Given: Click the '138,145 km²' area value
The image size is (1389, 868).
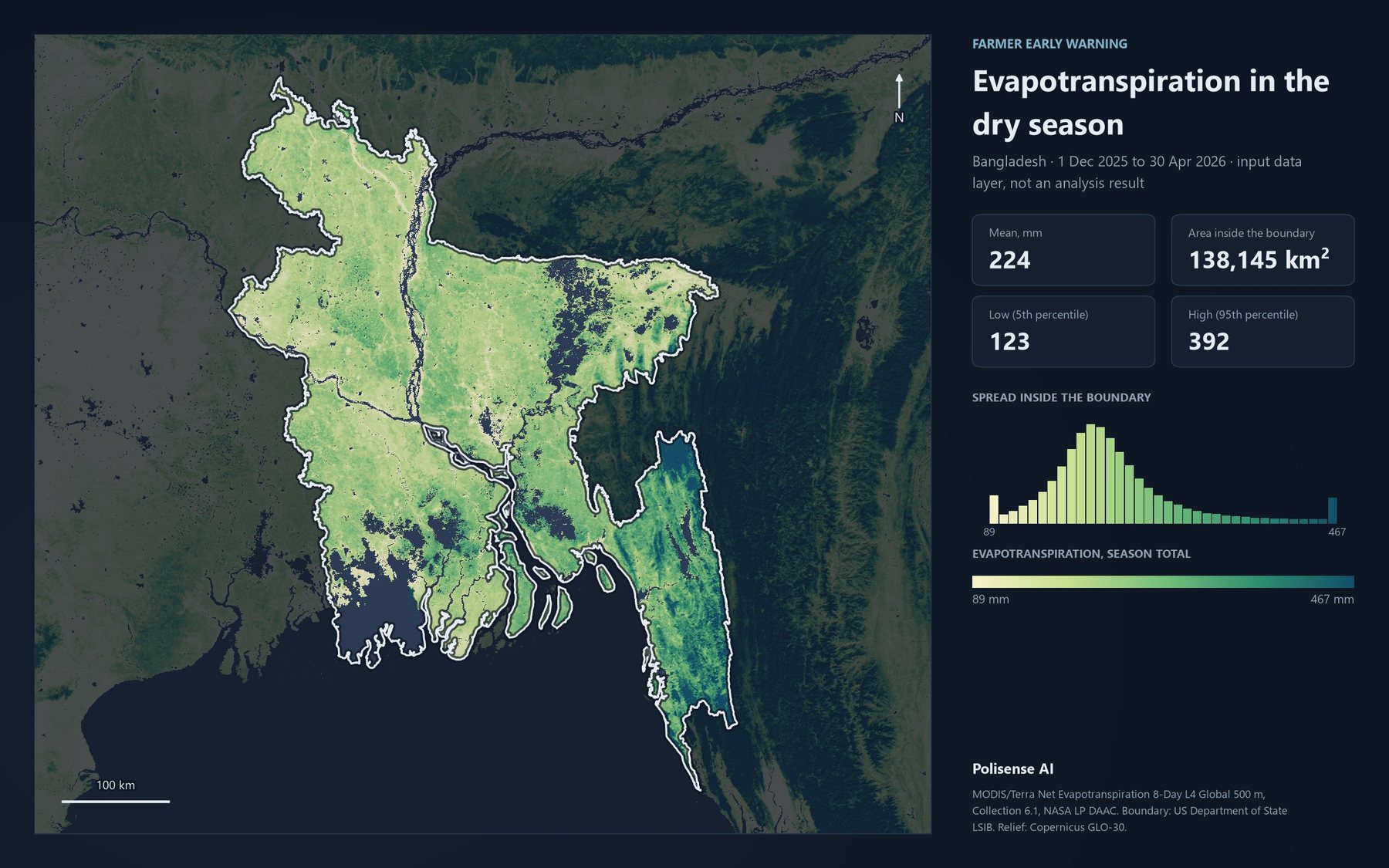Looking at the screenshot, I should tap(1259, 260).
